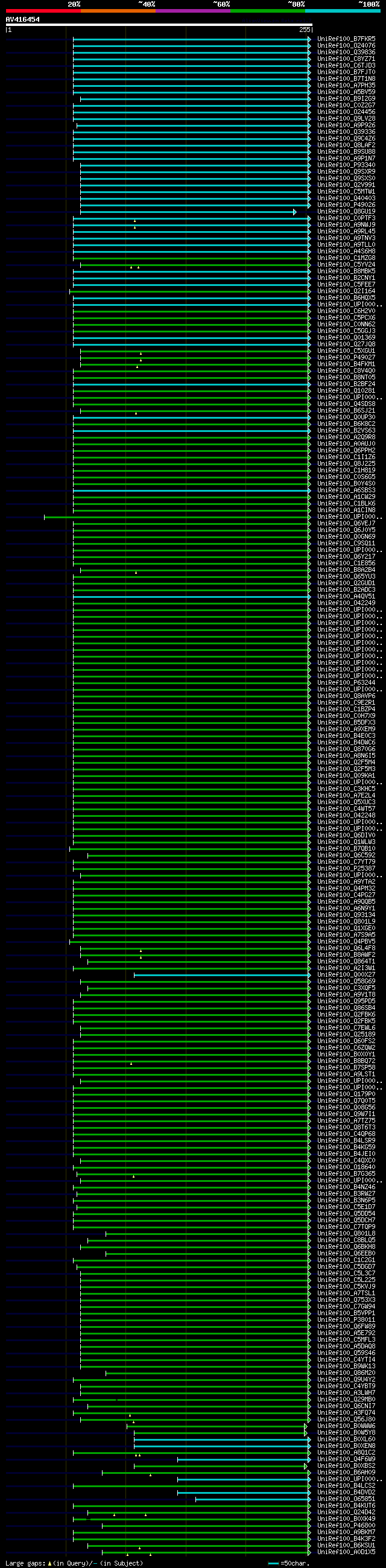Select hit label UniRef100_B7T1N8
The height and width of the screenshot is (1568, 386).
[x=346, y=79]
